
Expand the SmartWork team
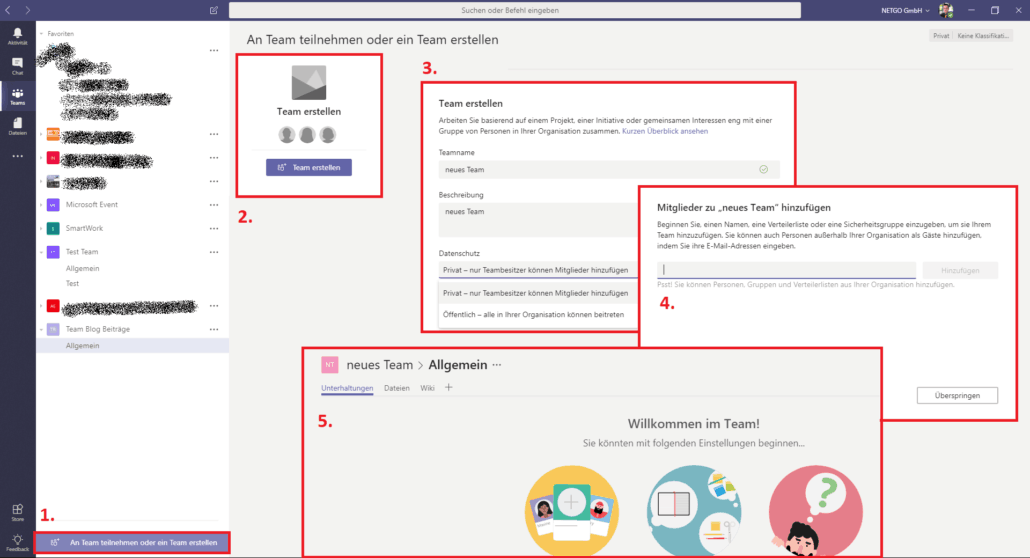(x=41, y=229)
